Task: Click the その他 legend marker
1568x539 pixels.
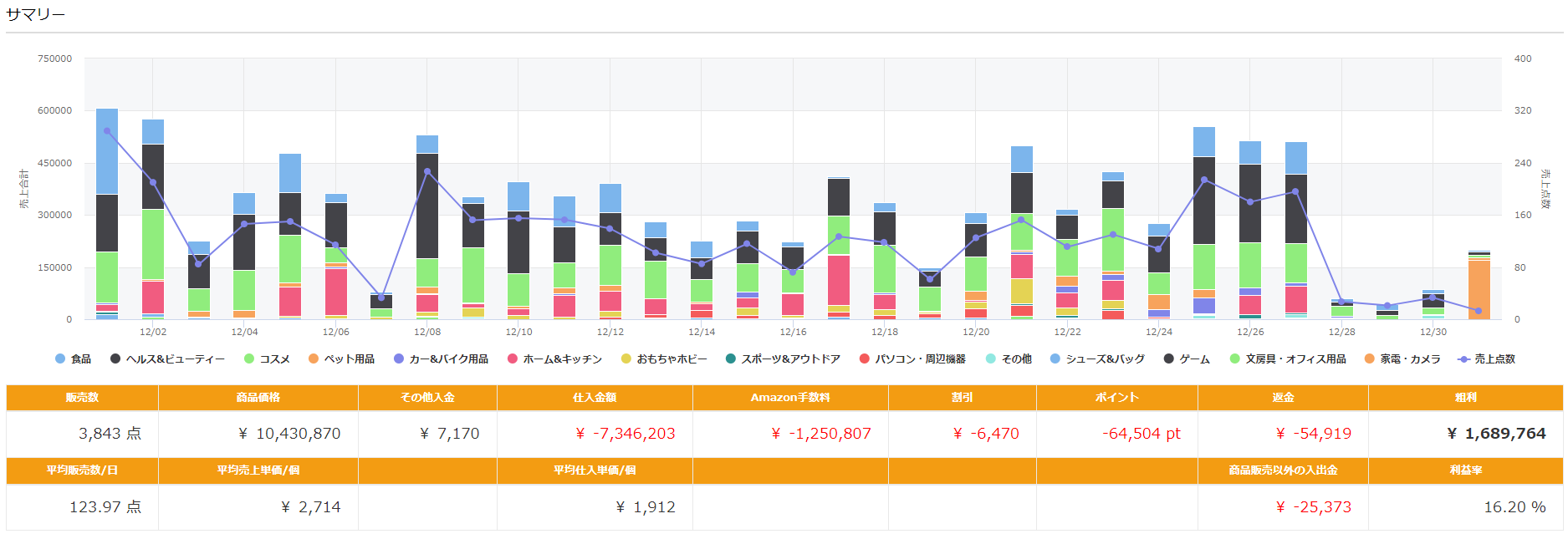Action: (x=991, y=358)
